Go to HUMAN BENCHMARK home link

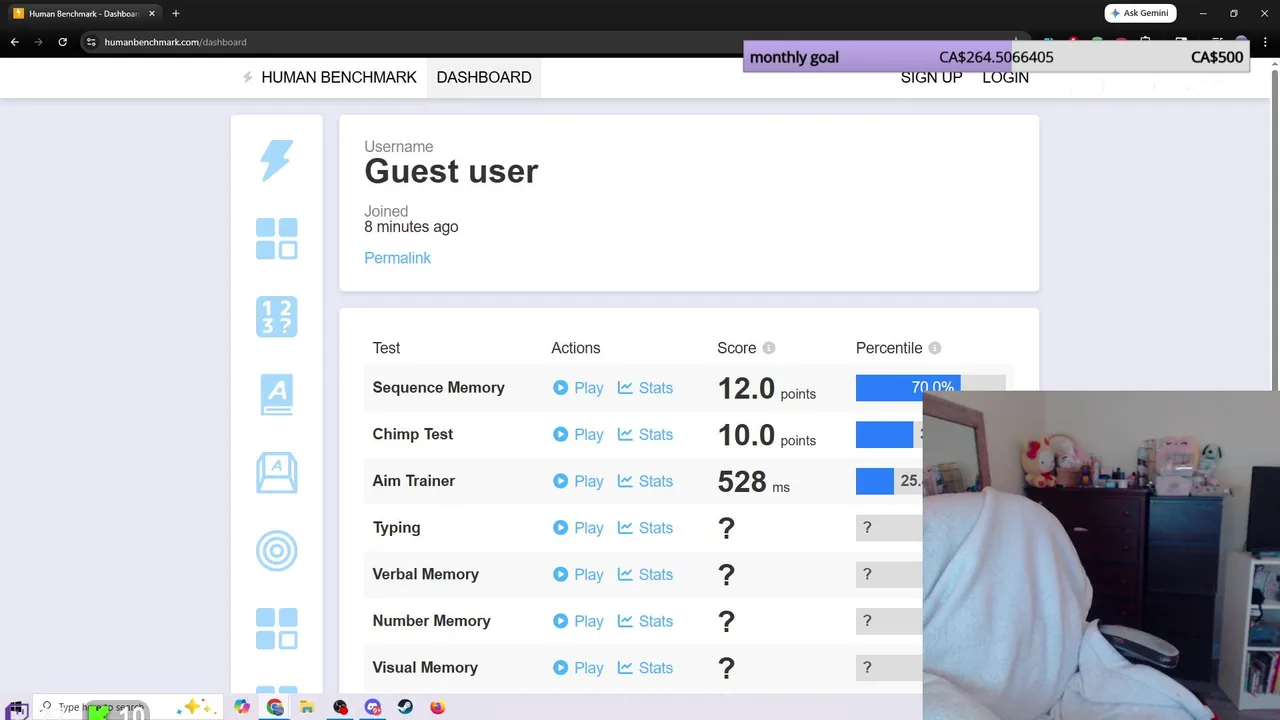[339, 77]
